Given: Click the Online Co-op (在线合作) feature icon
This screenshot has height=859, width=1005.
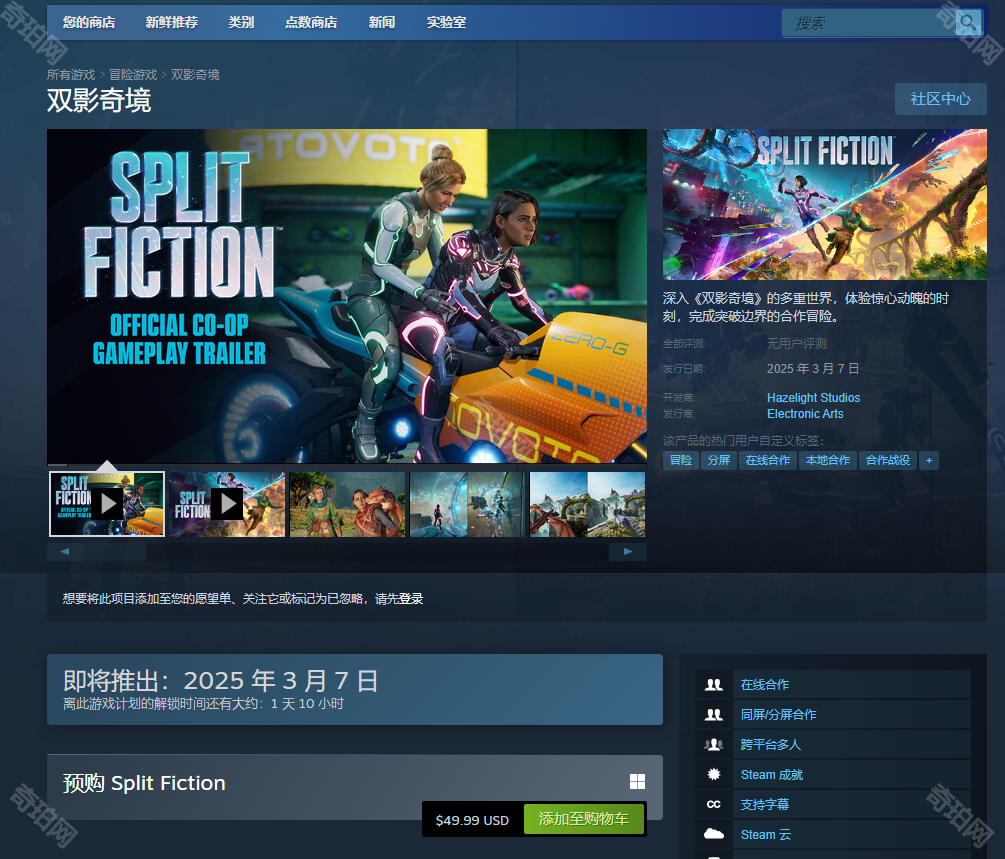Looking at the screenshot, I should tap(714, 685).
